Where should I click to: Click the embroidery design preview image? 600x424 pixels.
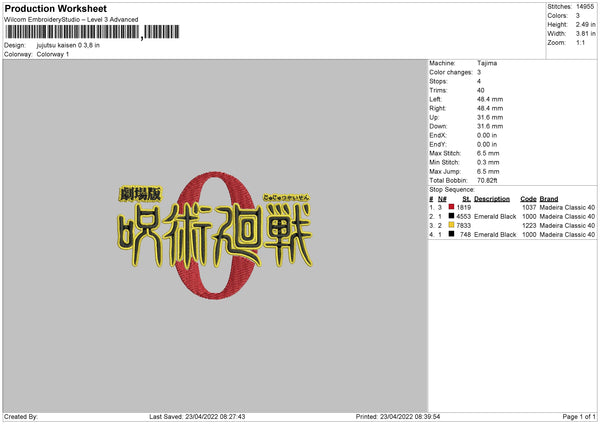tap(215, 235)
